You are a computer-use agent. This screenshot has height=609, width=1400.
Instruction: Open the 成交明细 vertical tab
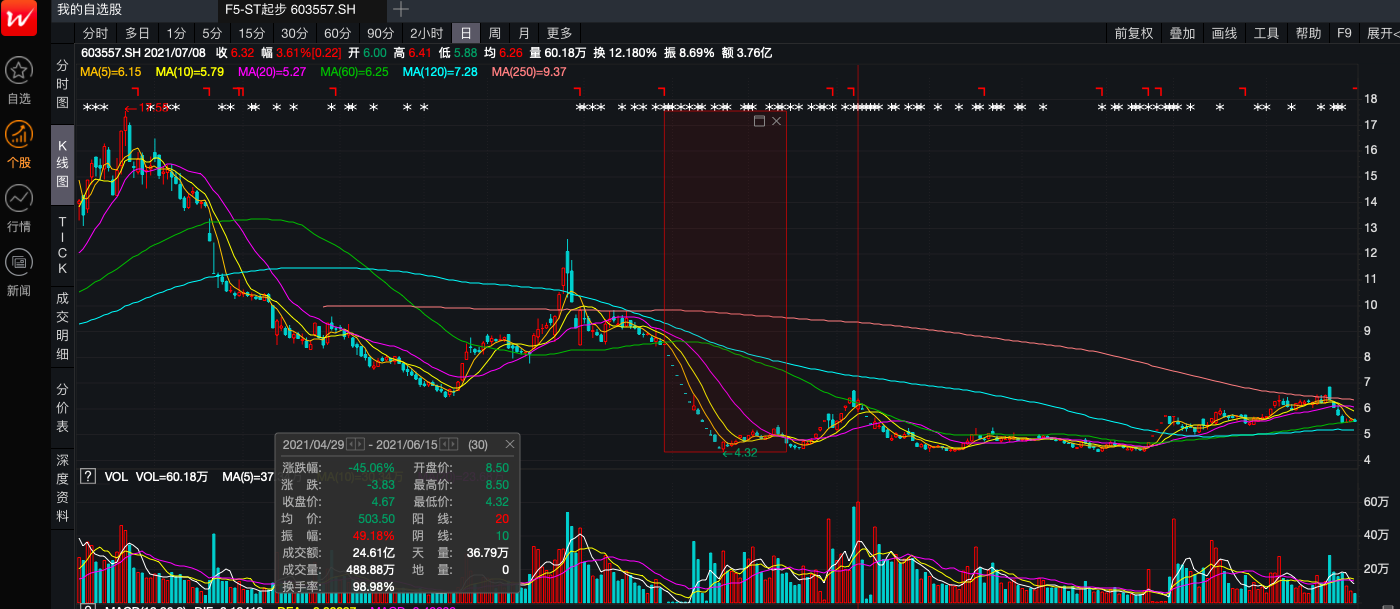tap(62, 325)
